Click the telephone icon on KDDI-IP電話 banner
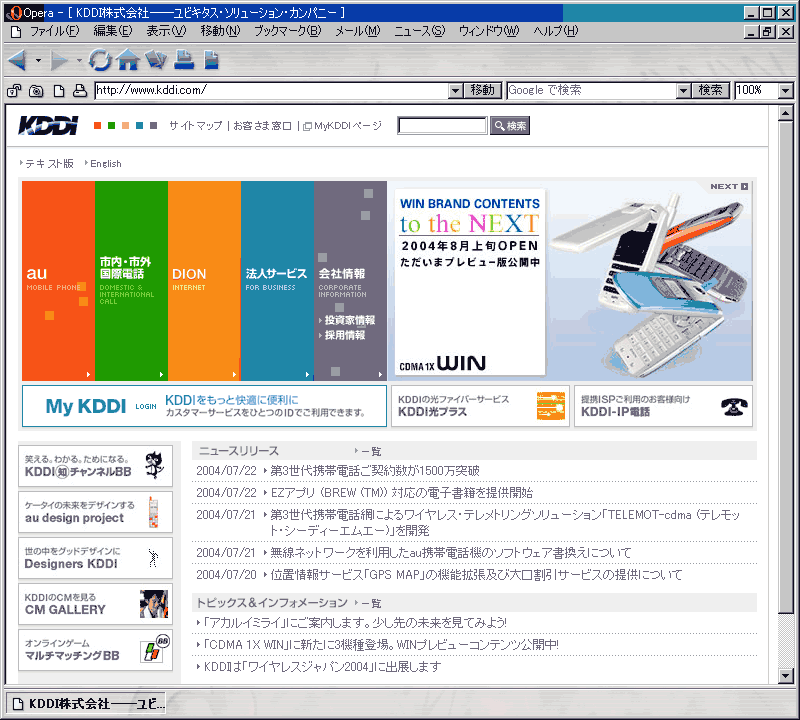Viewport: 800px width, 720px height. click(x=734, y=406)
